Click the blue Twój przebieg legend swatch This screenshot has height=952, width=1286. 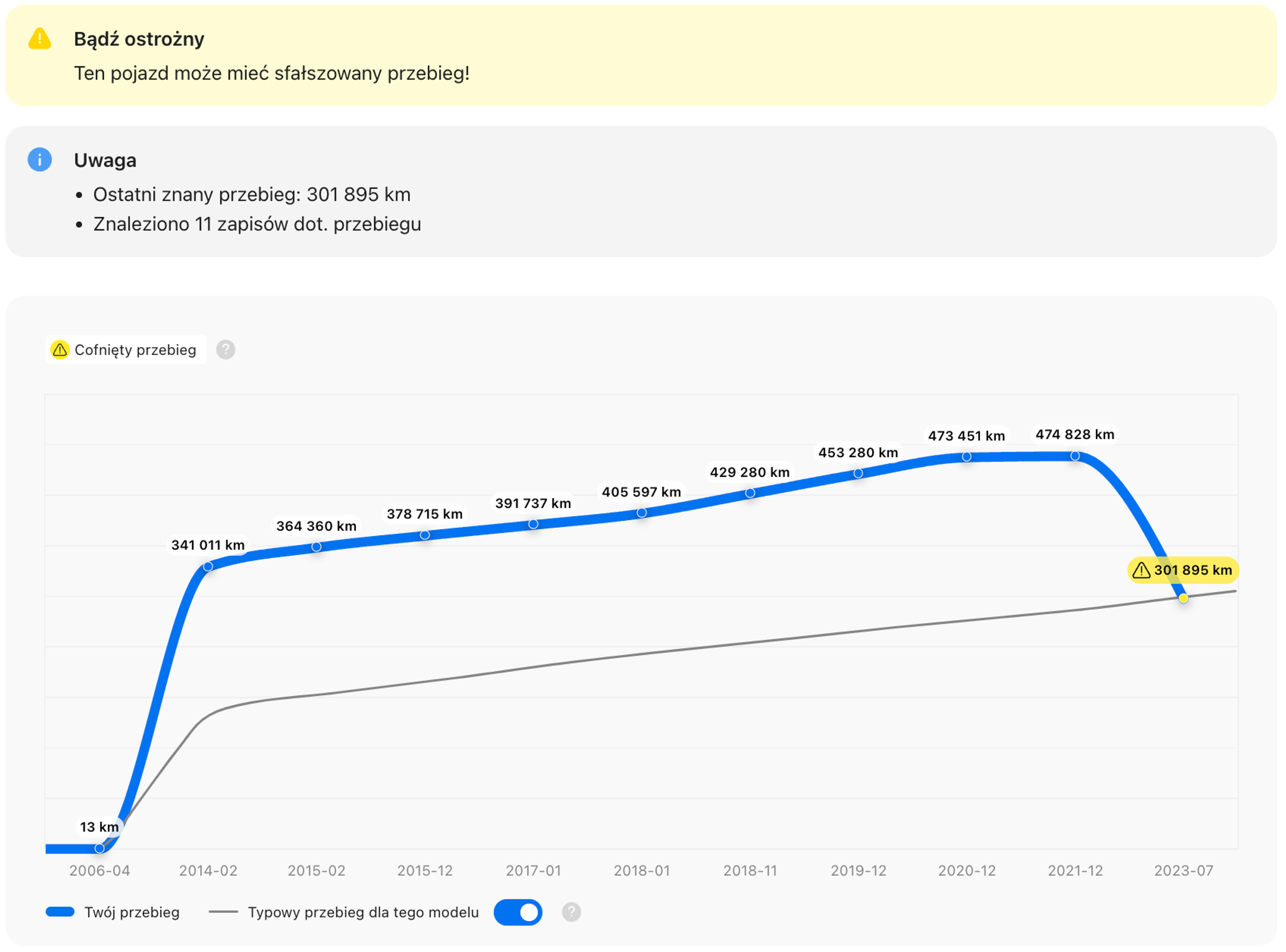(60, 912)
